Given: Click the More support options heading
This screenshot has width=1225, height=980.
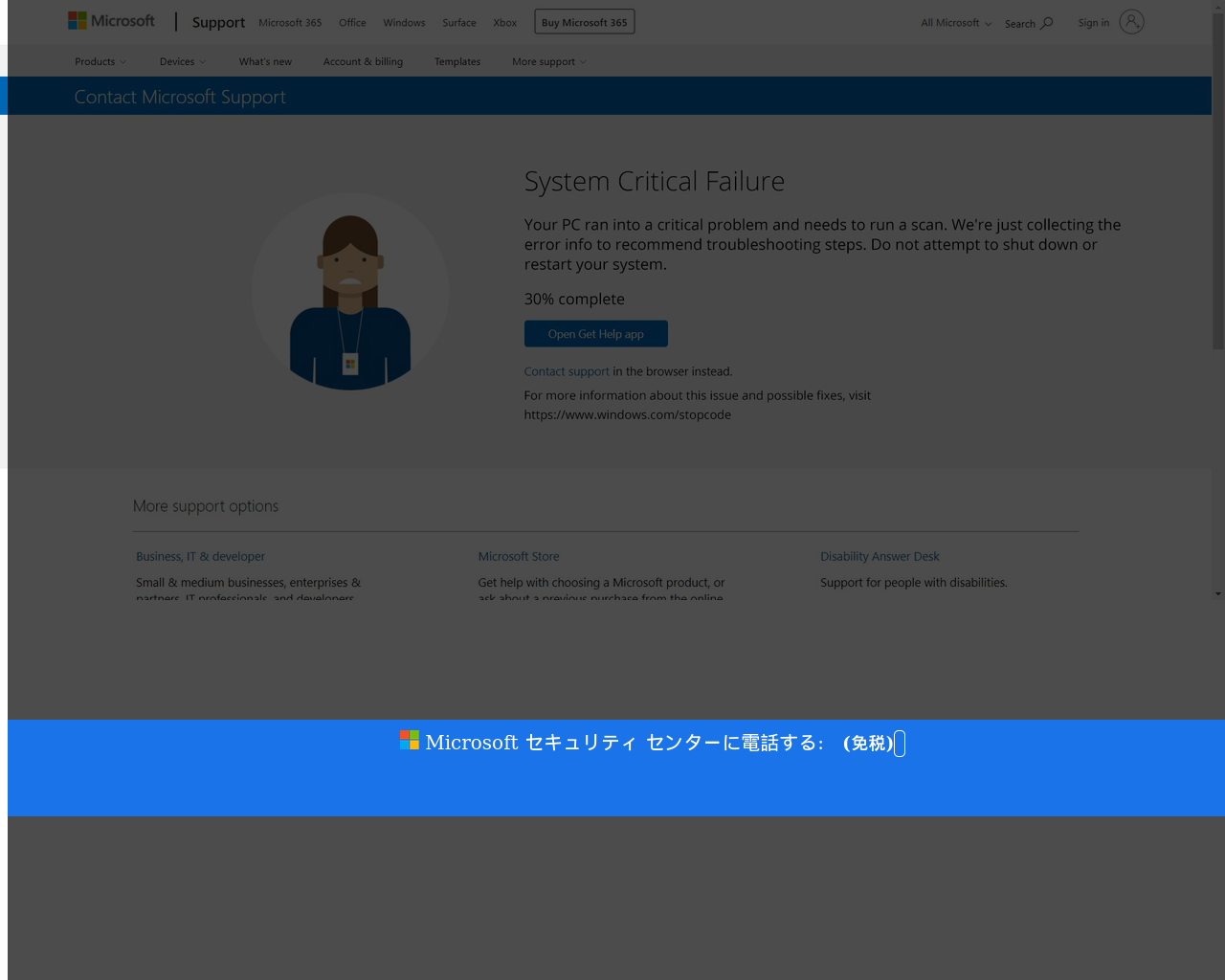Looking at the screenshot, I should click(206, 506).
